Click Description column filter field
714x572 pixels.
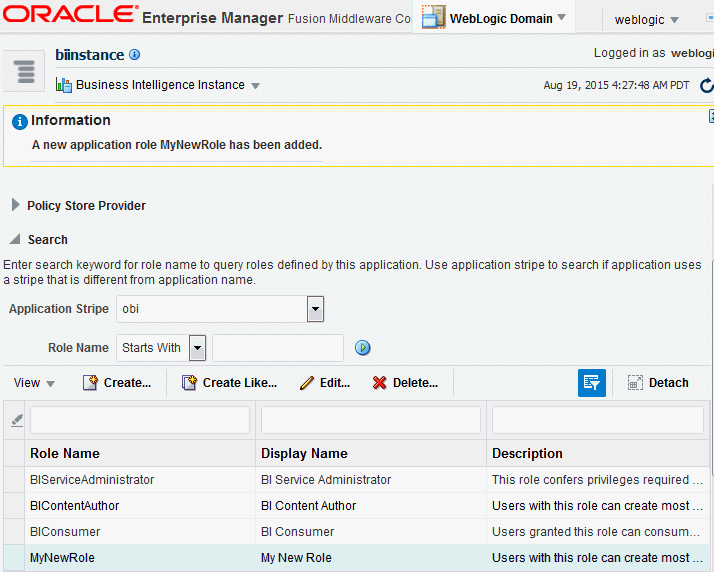coord(598,420)
